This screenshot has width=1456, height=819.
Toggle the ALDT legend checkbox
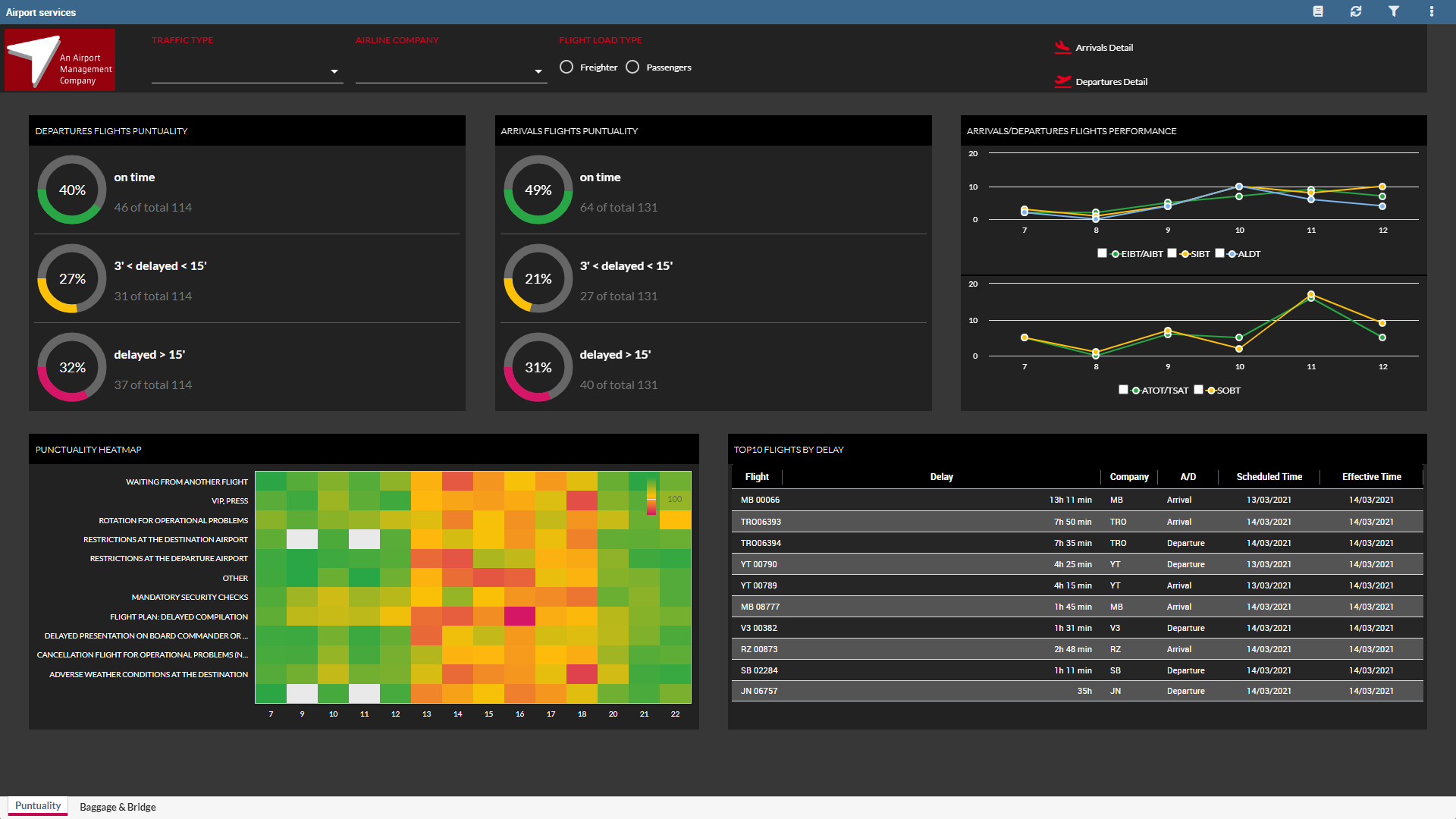click(x=1219, y=253)
